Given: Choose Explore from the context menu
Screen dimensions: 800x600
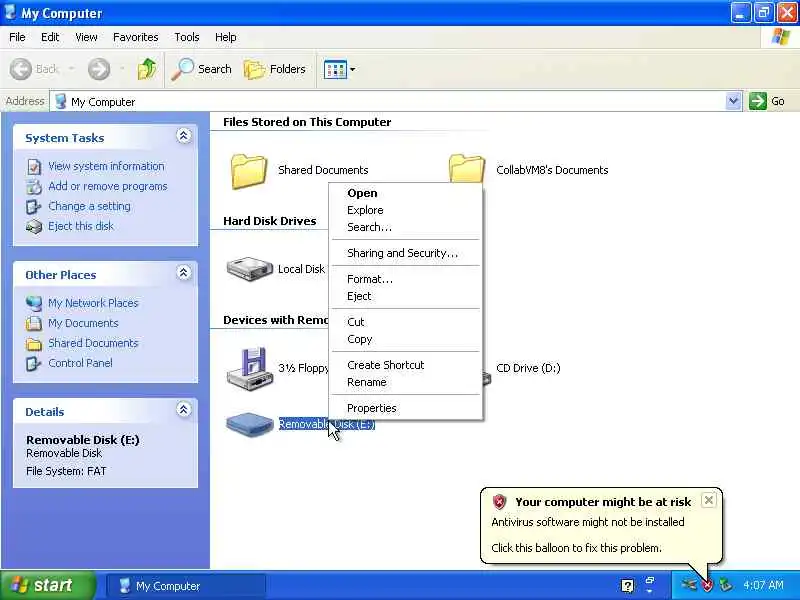Looking at the screenshot, I should click(x=406, y=210).
